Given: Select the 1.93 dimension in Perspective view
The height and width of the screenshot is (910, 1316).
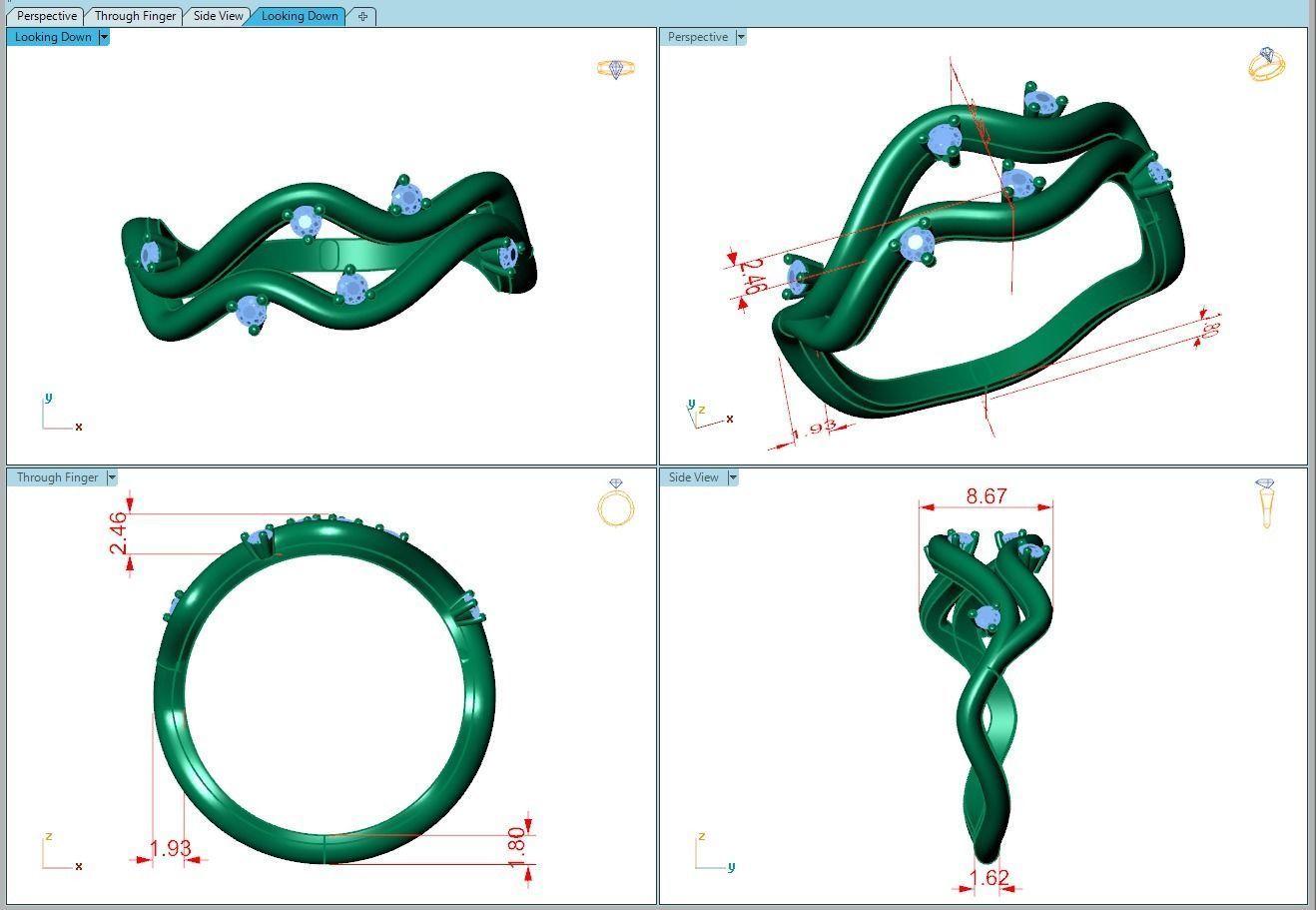Looking at the screenshot, I should click(x=817, y=429).
